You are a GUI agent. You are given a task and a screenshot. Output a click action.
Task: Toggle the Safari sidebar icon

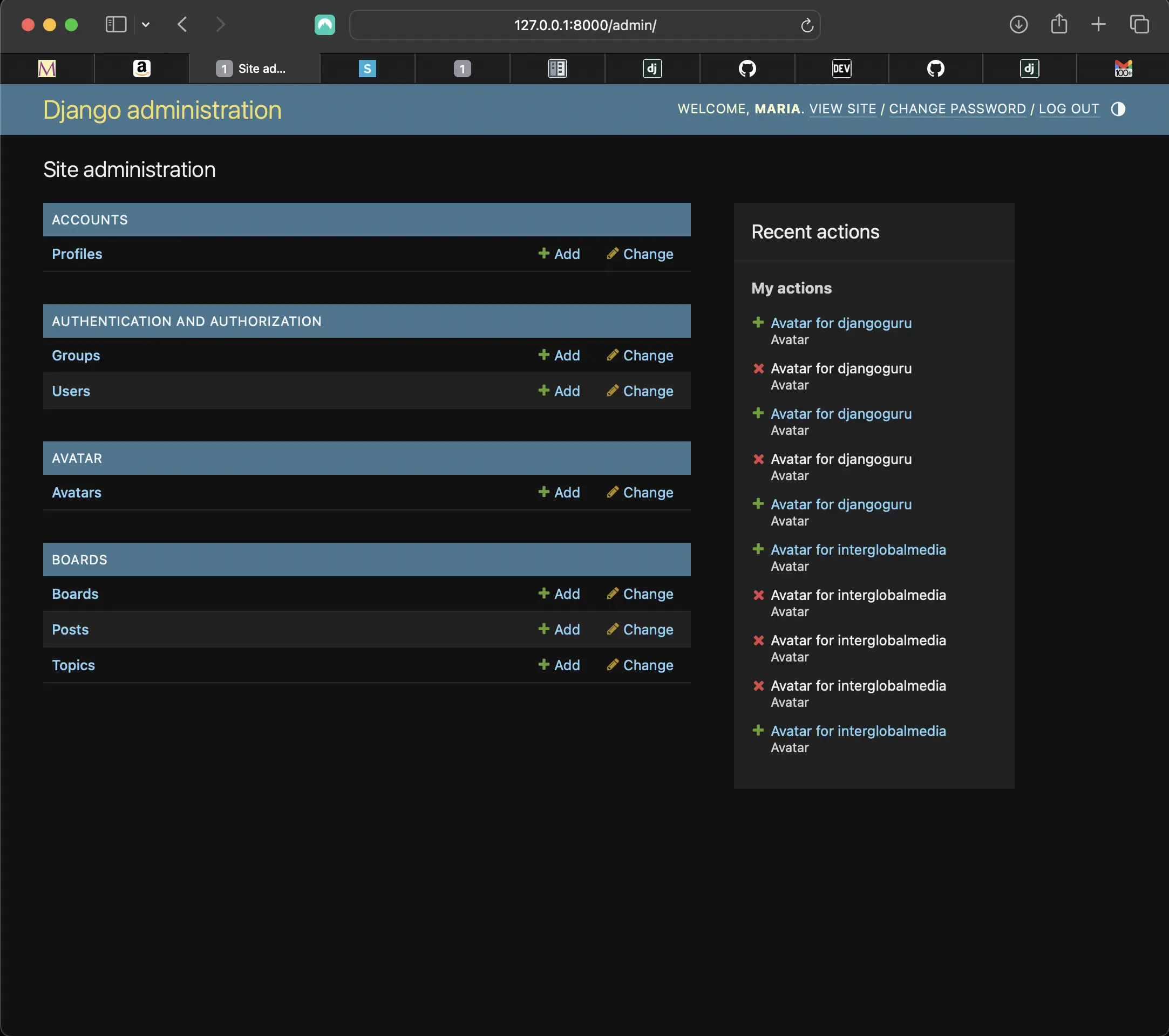coord(115,25)
